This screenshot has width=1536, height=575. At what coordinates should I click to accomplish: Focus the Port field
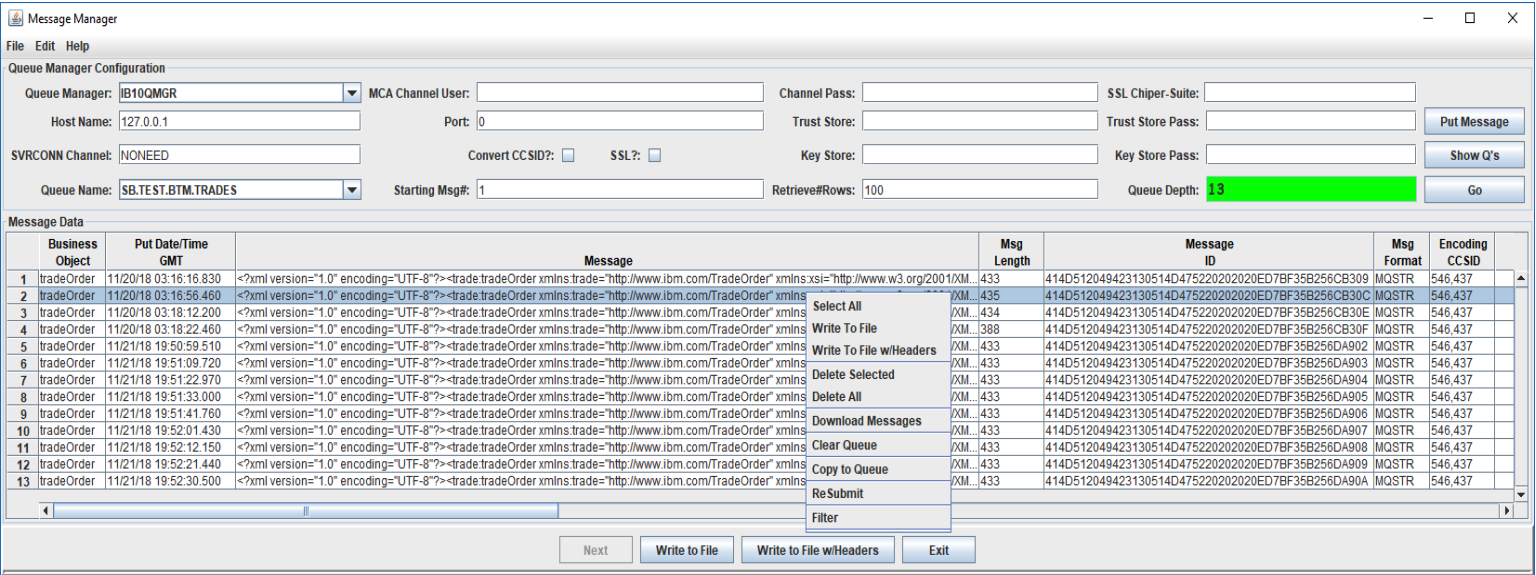click(x=620, y=121)
